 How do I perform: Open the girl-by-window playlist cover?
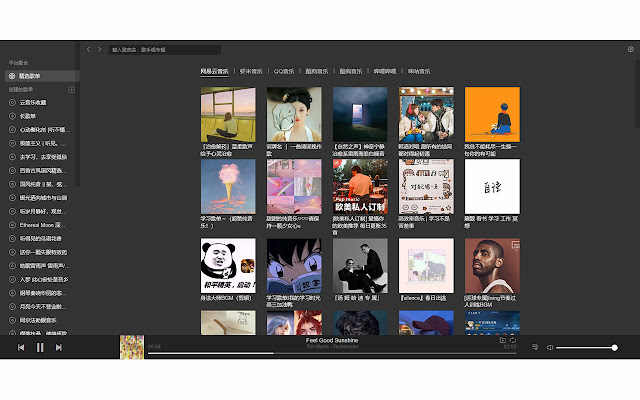[x=228, y=114]
